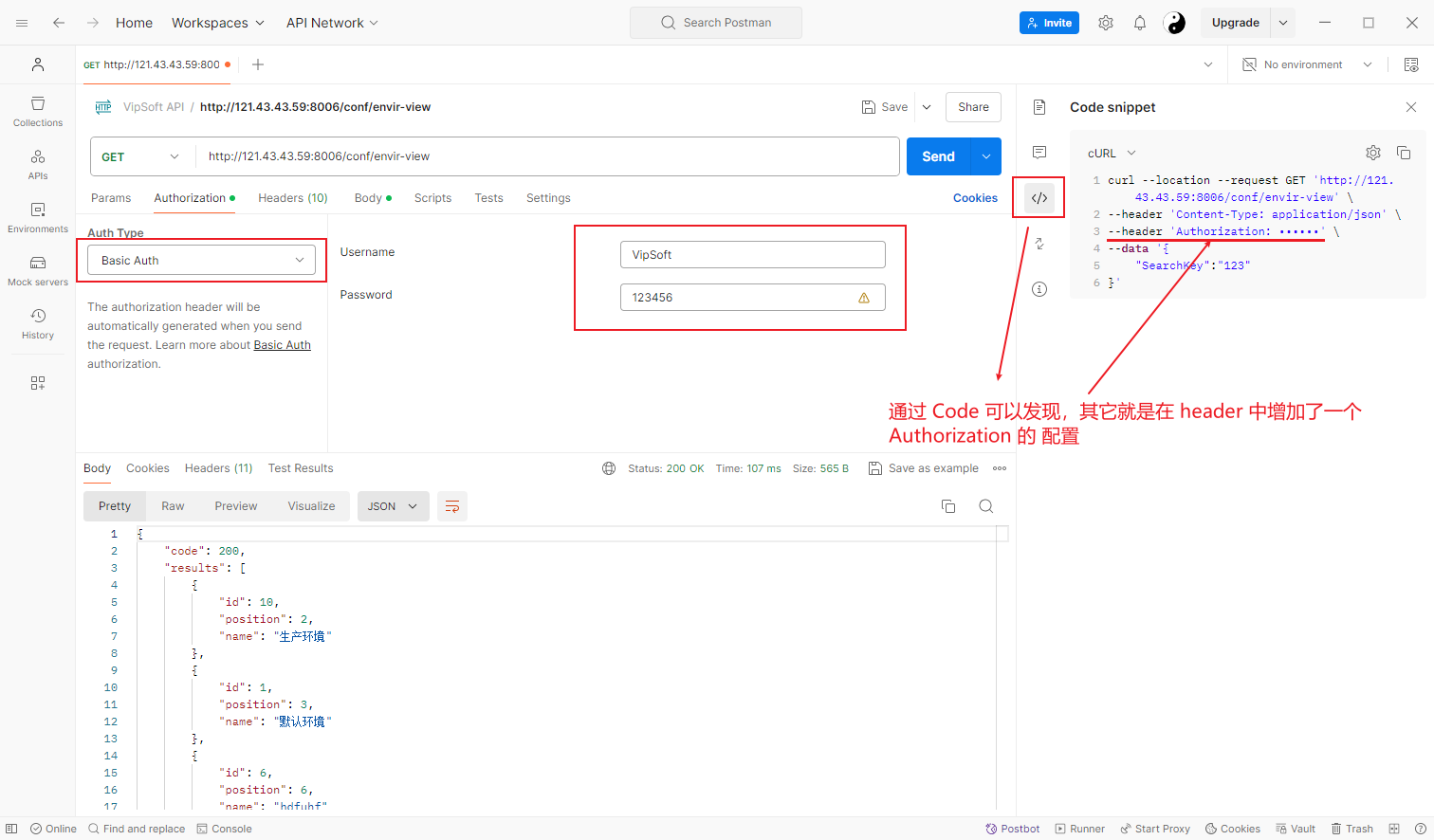Switch response view to Preview
Screen dimensions: 1434x840
pos(236,506)
